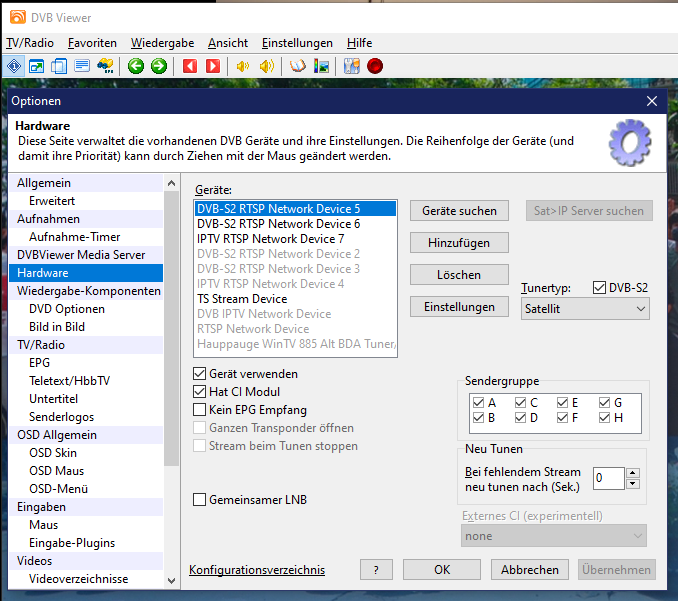This screenshot has width=678, height=601.
Task: Toggle the DVB-S2 tuner type checkbox
Action: (599, 288)
